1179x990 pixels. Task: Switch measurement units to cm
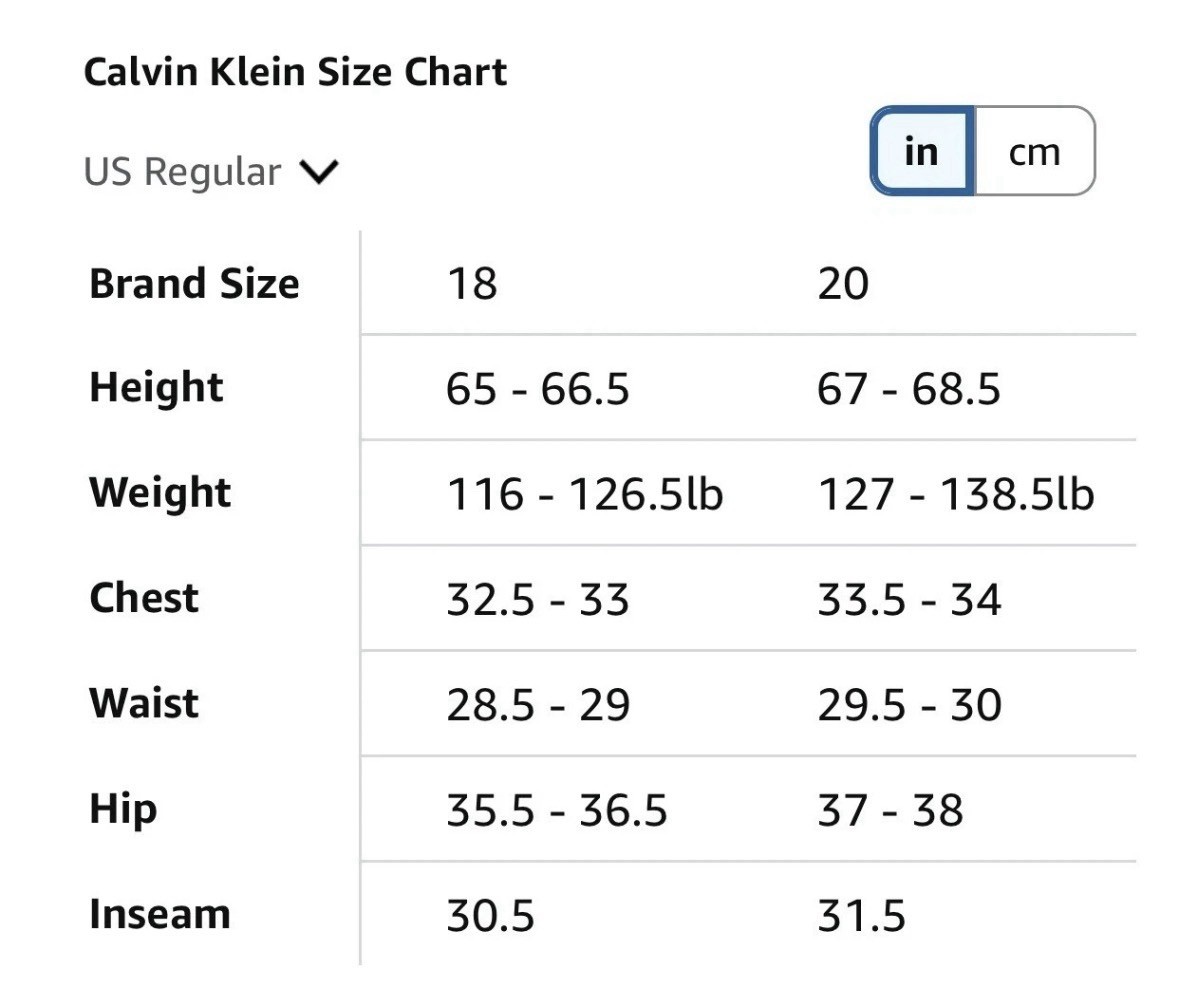click(1034, 152)
